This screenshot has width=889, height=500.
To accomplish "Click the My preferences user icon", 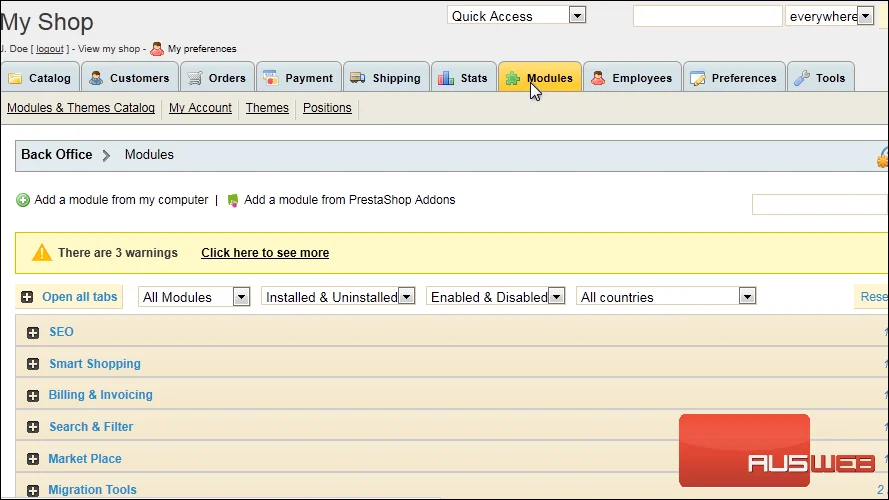I will coord(157,49).
